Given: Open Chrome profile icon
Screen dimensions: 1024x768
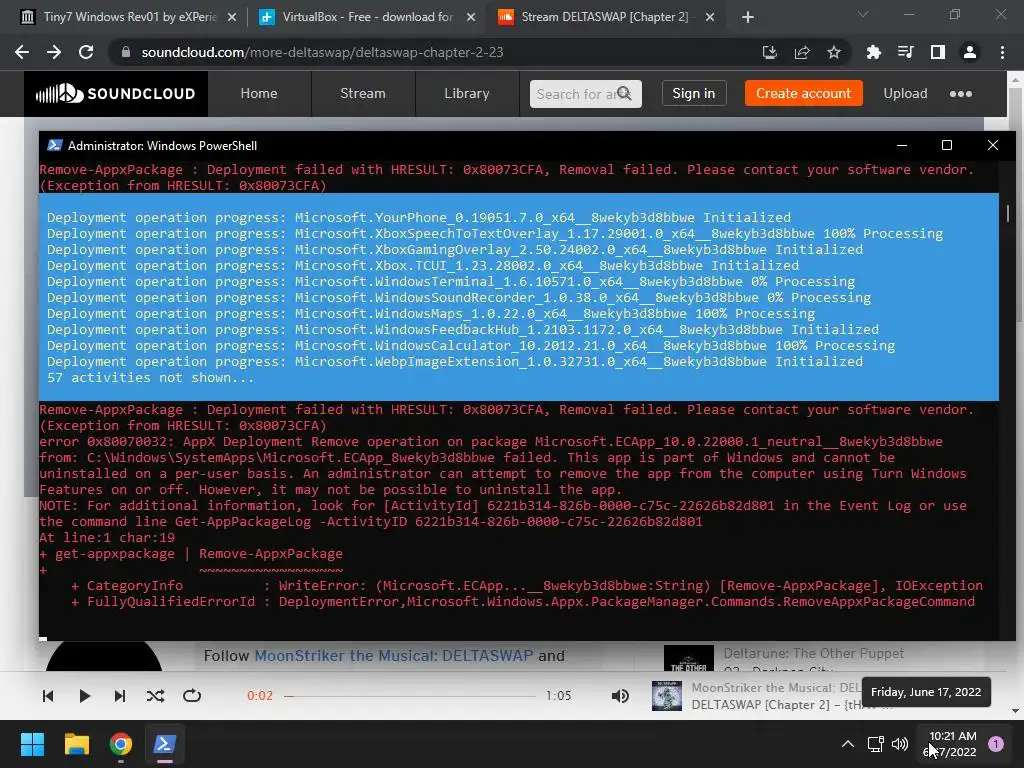Looking at the screenshot, I should (970, 52).
